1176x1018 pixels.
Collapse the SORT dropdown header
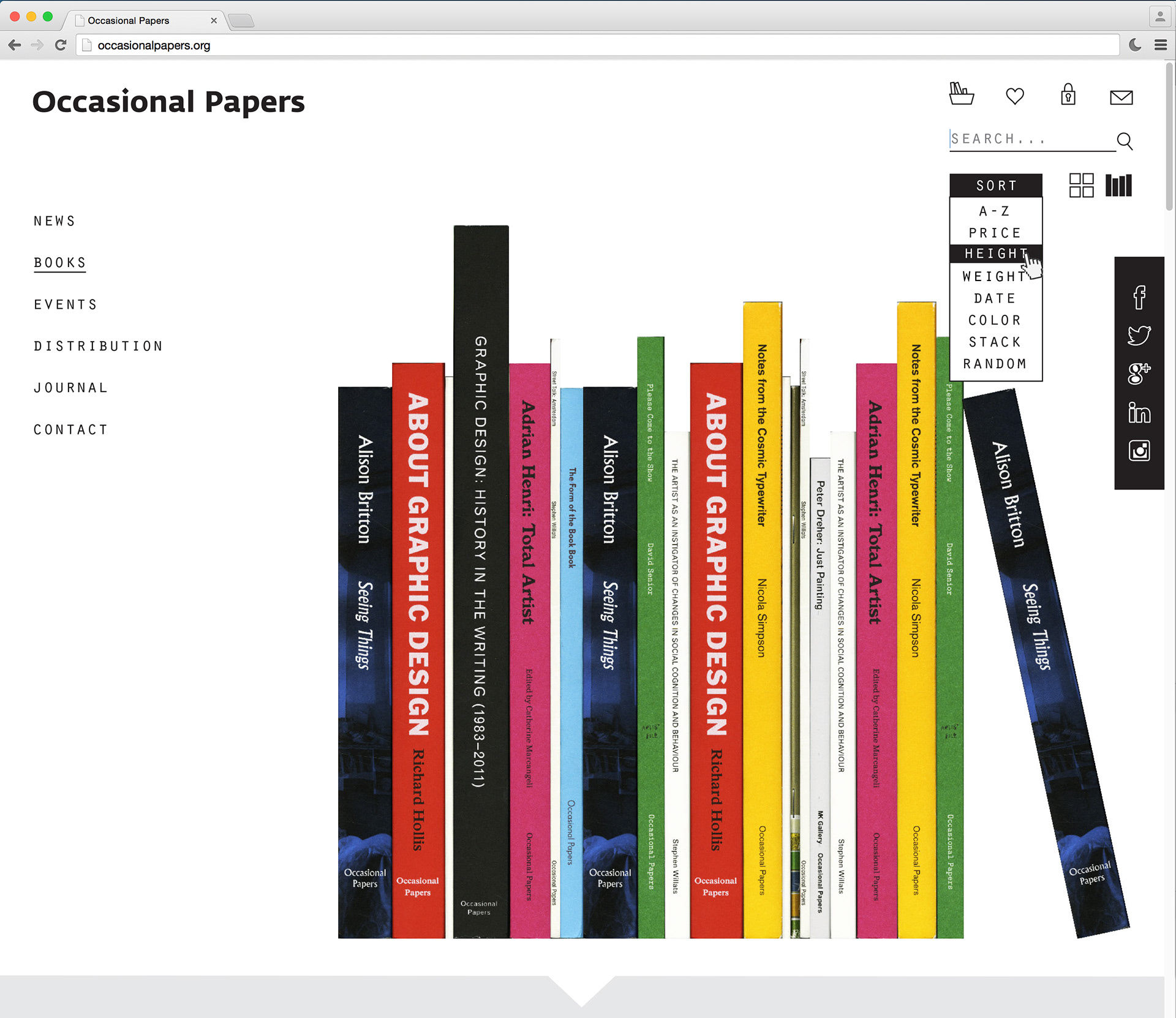[x=995, y=186]
